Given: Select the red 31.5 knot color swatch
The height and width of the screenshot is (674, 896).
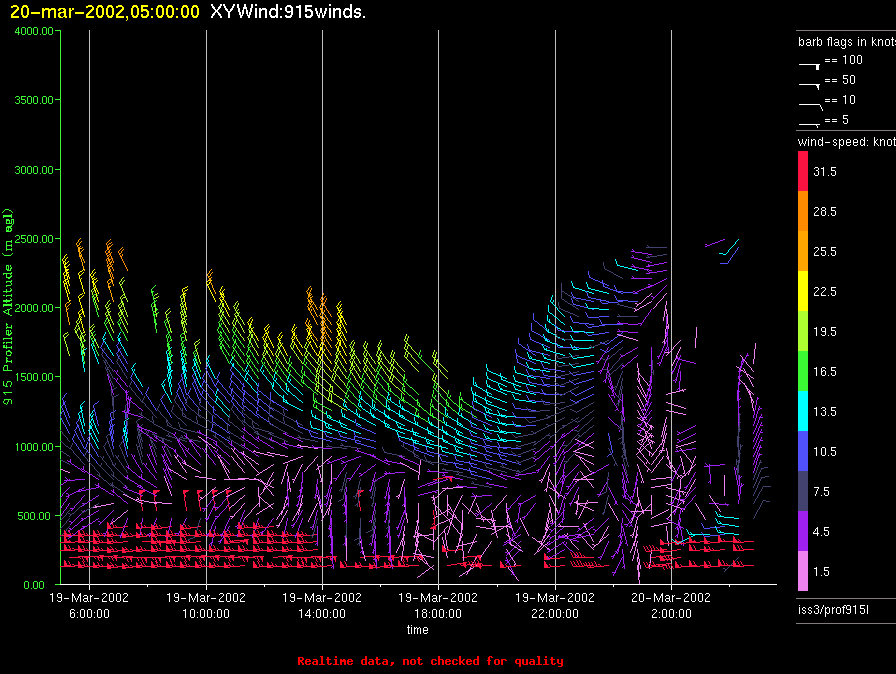Looking at the screenshot, I should tap(802, 172).
